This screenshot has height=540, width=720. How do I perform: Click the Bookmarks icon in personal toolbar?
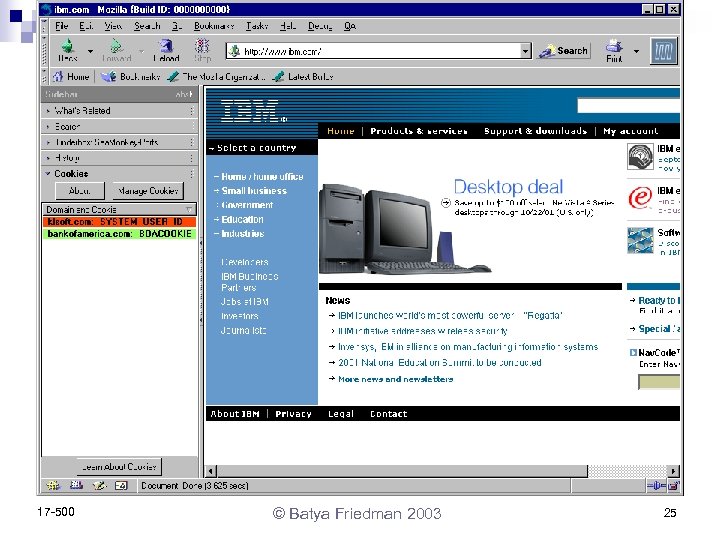point(108,76)
